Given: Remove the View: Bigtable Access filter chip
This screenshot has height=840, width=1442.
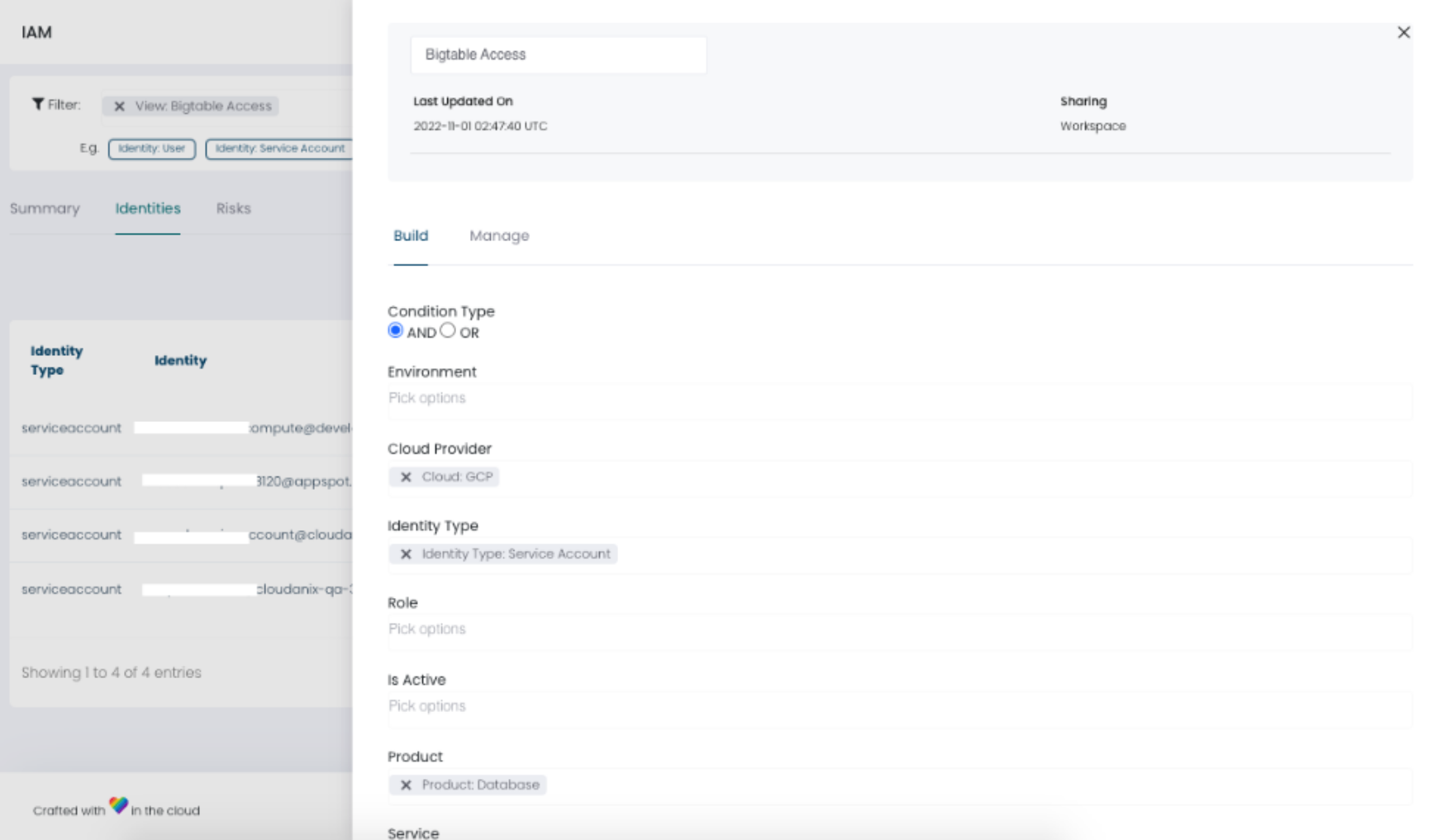Looking at the screenshot, I should [119, 106].
